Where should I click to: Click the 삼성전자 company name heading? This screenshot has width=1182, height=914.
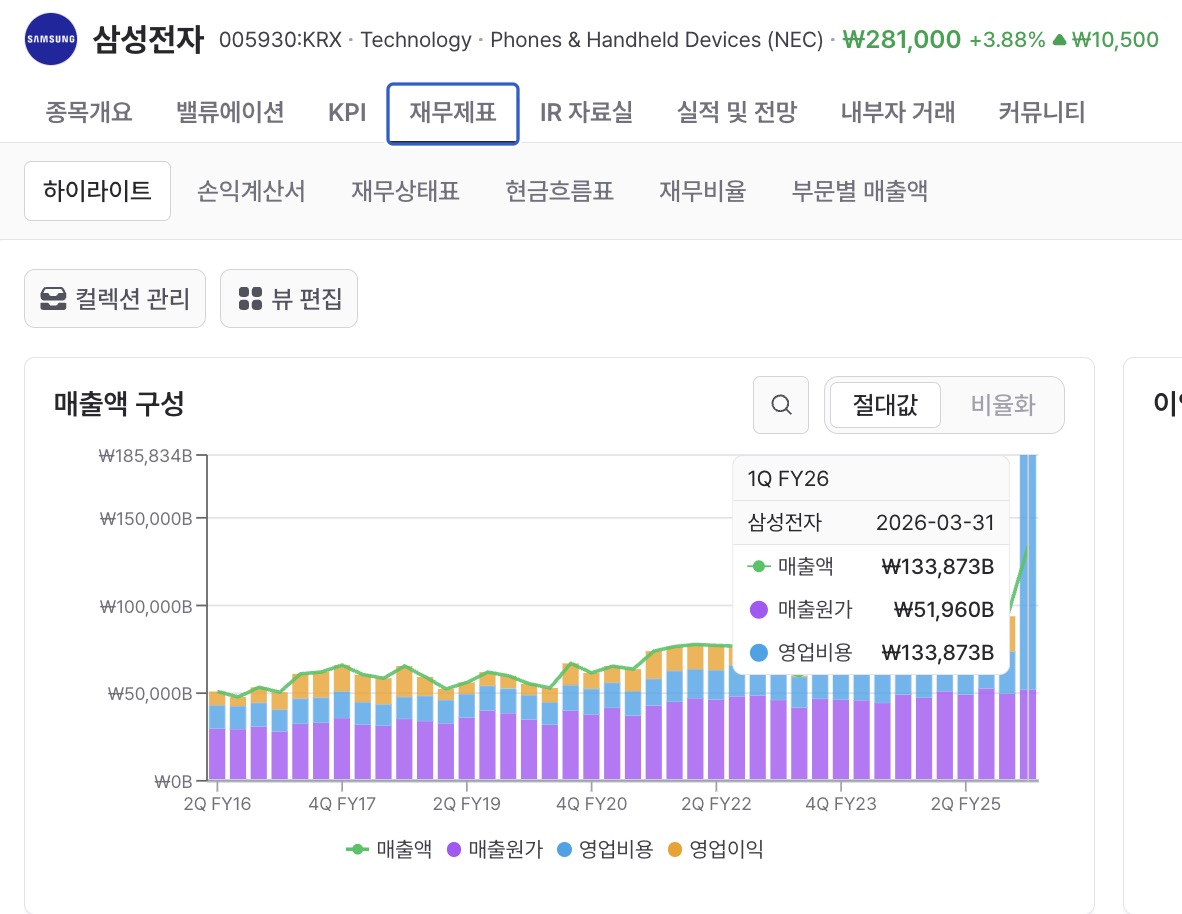pos(149,39)
